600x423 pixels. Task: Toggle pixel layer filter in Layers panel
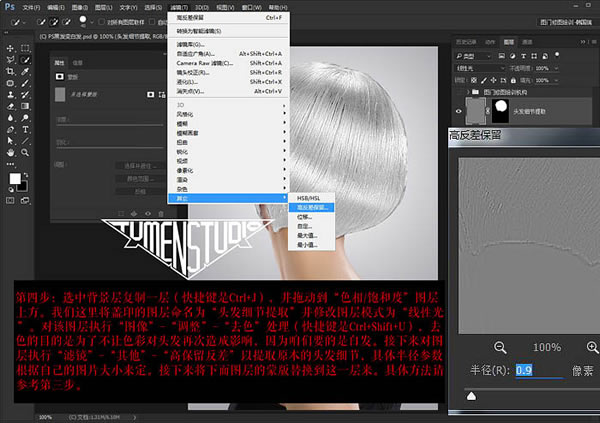click(x=501, y=56)
